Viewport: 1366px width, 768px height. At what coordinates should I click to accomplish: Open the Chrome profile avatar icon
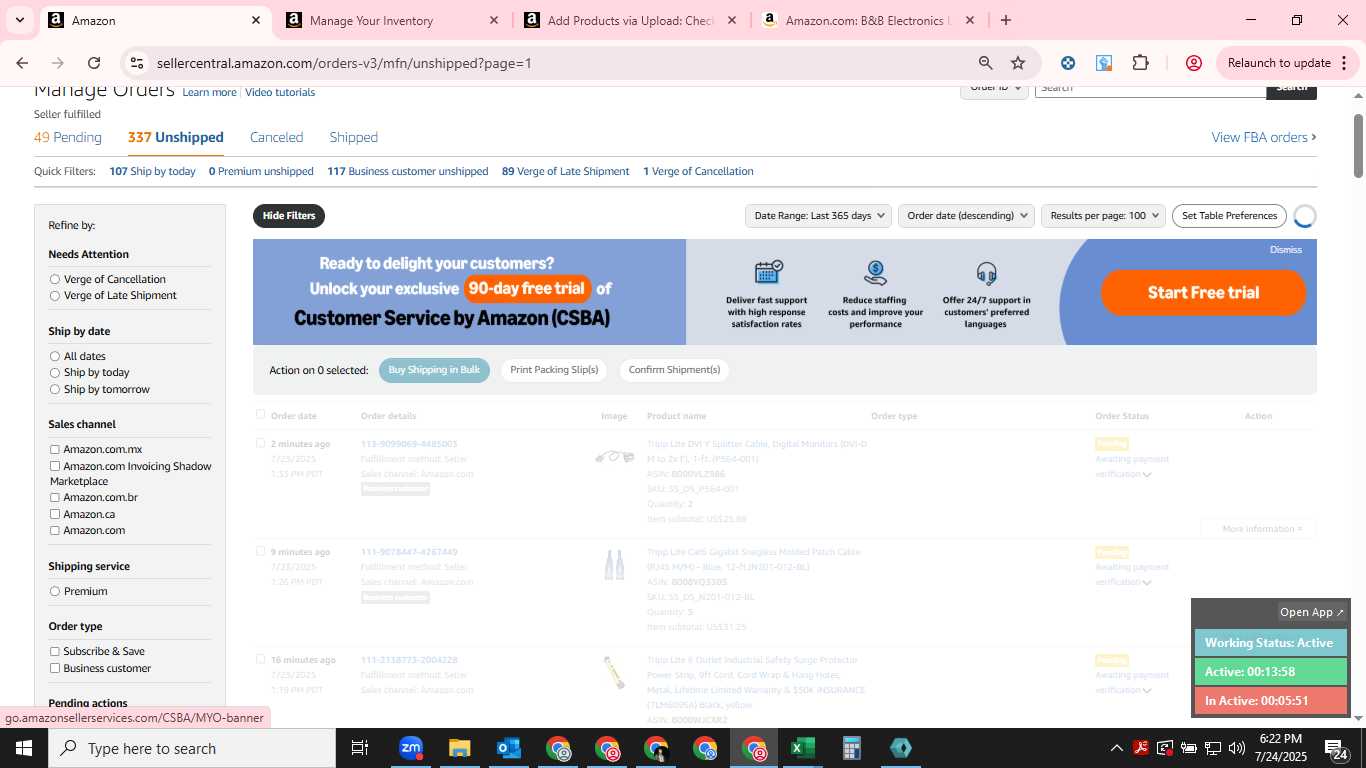[1193, 63]
